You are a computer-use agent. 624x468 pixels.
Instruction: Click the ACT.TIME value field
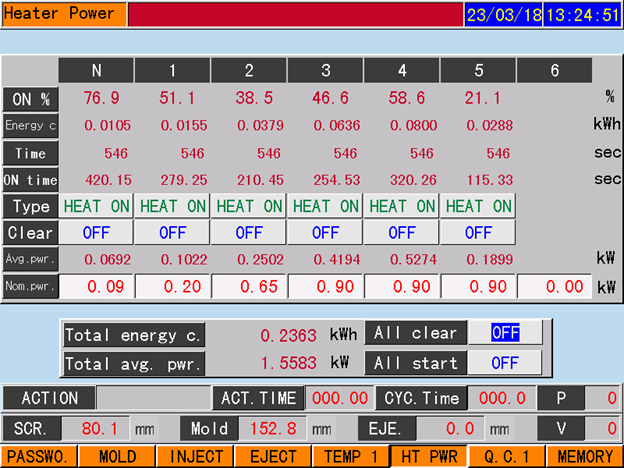coord(340,398)
